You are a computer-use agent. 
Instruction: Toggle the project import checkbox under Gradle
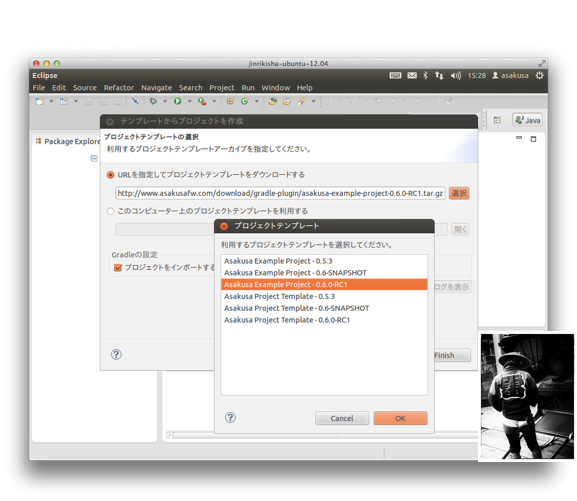118,268
